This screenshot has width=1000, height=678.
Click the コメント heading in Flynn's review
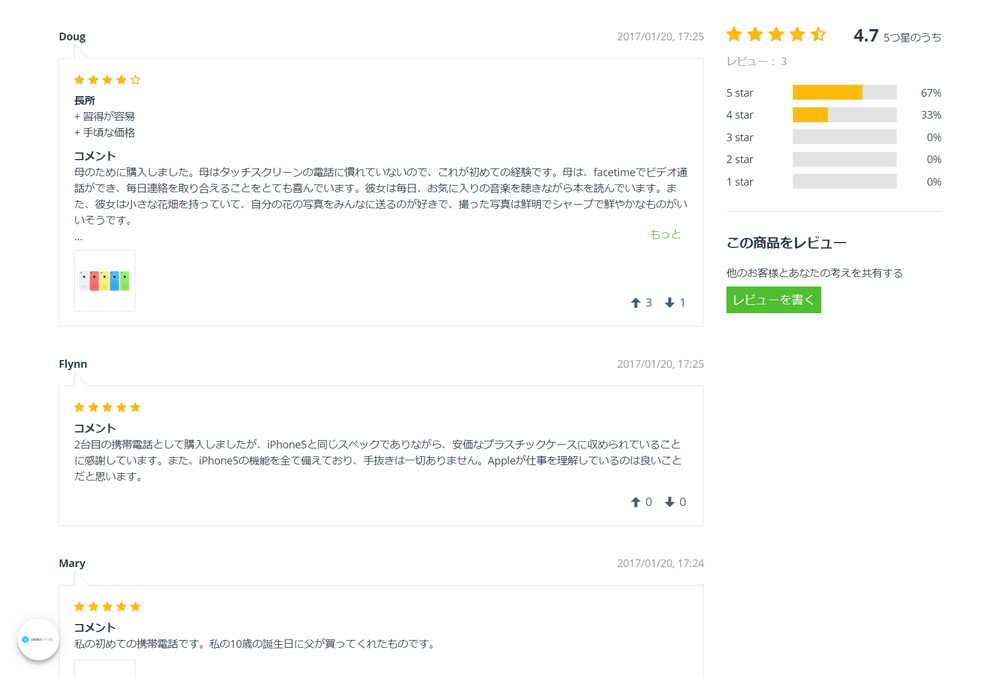(x=94, y=428)
